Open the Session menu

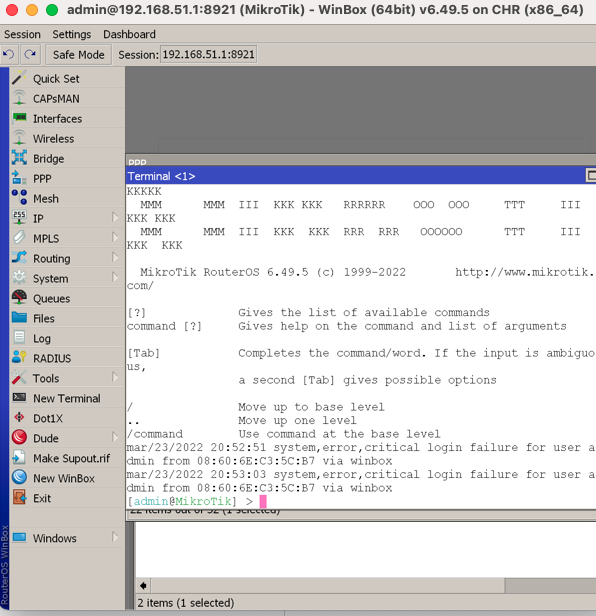(x=22, y=35)
